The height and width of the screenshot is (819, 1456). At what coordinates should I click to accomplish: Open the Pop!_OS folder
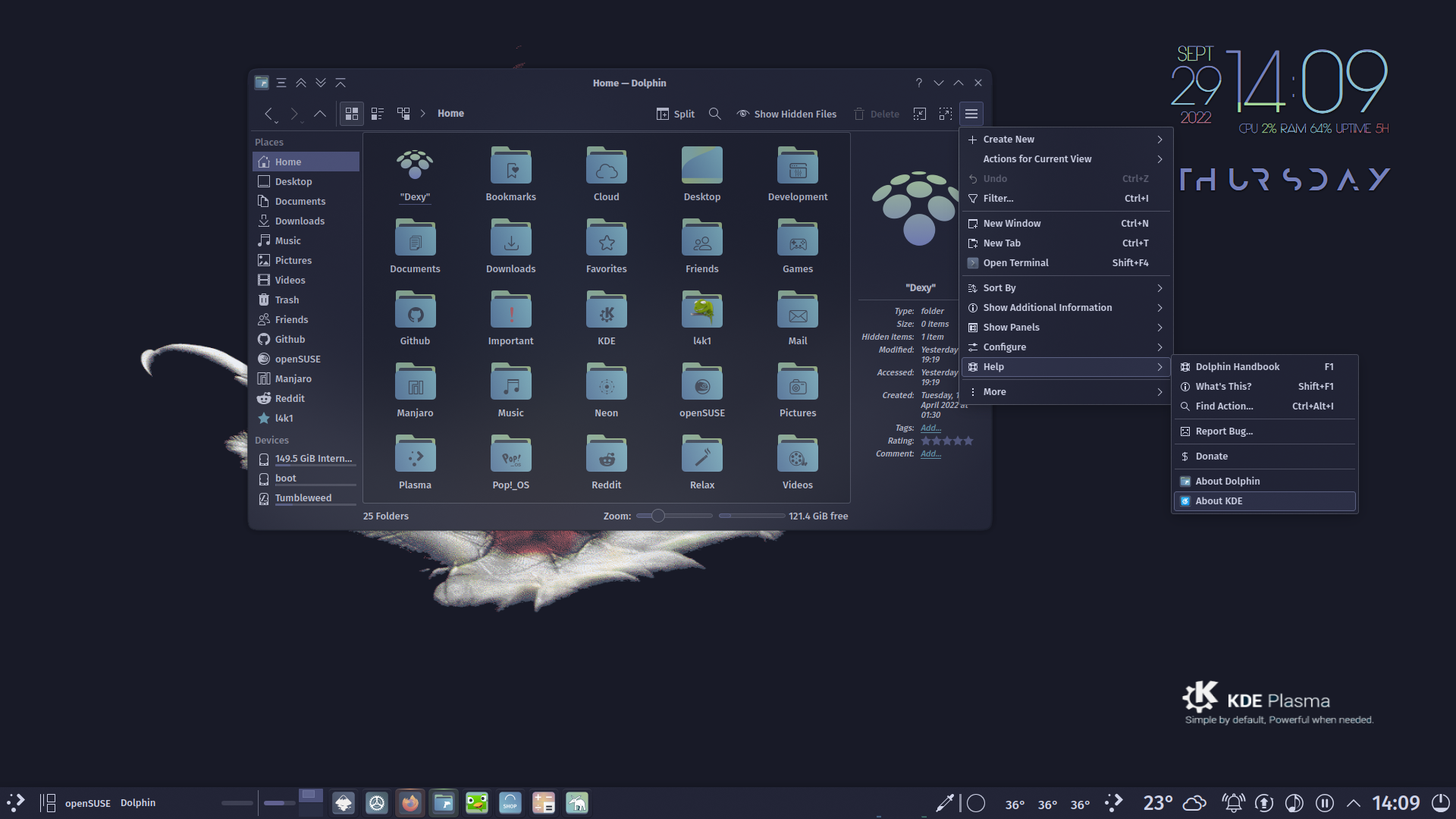[x=510, y=463]
